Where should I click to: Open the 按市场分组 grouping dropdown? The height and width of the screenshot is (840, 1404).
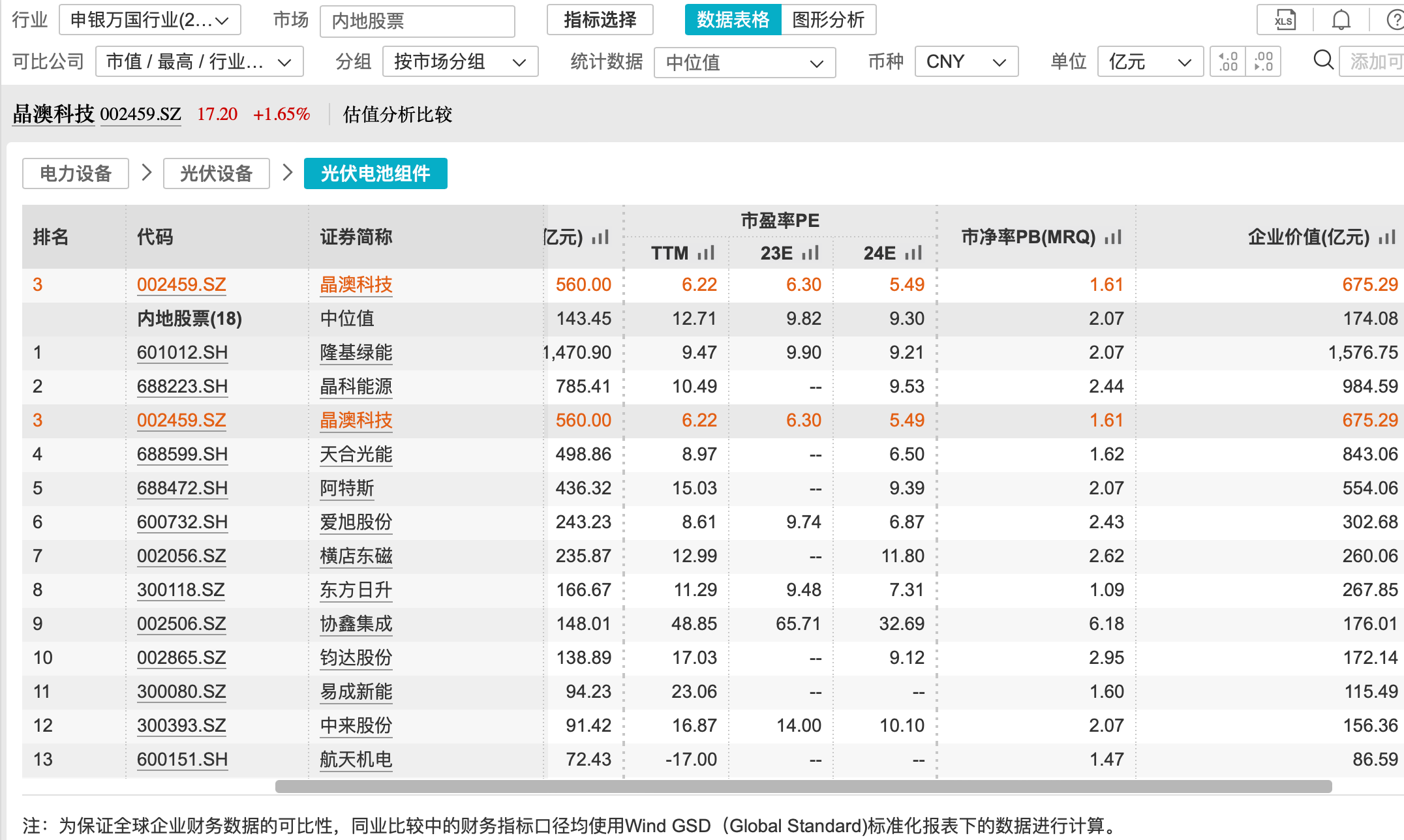click(461, 61)
